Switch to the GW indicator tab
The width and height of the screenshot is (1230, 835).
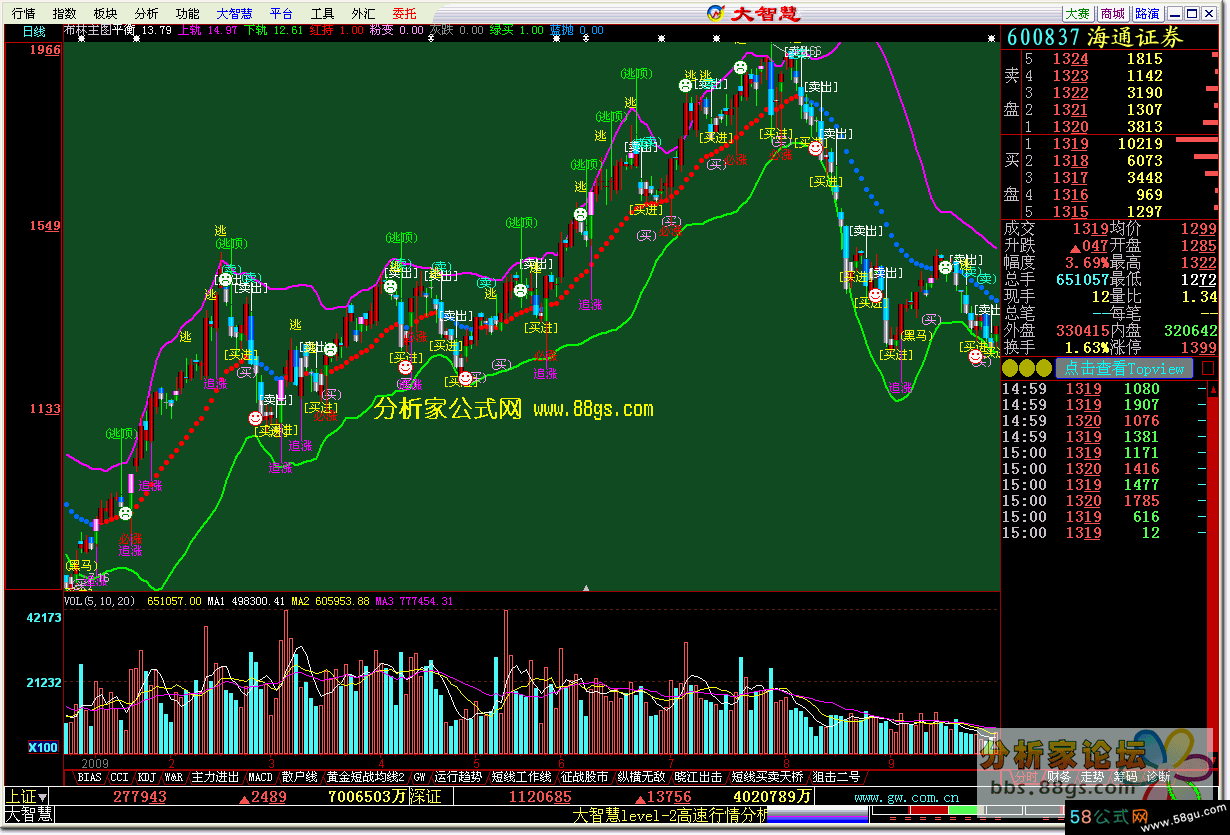coord(420,776)
